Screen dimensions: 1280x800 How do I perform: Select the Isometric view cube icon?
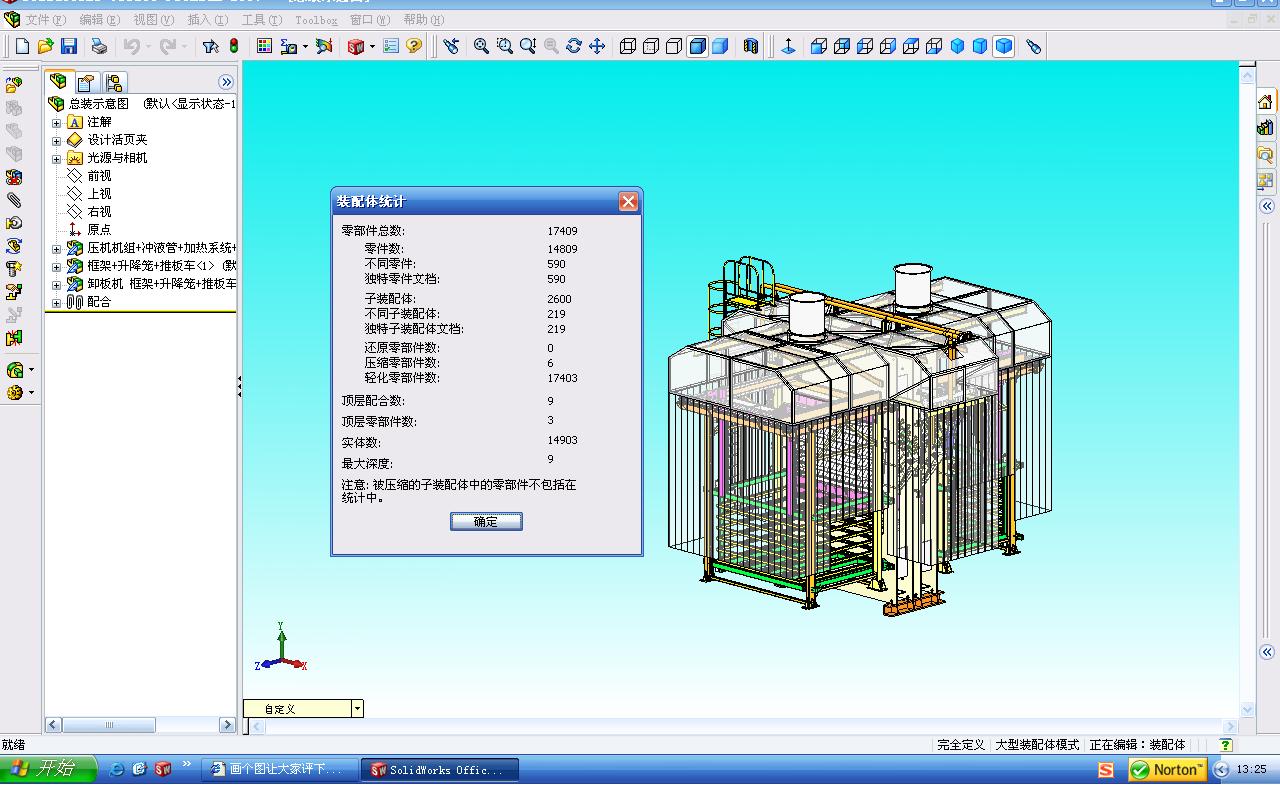957,46
